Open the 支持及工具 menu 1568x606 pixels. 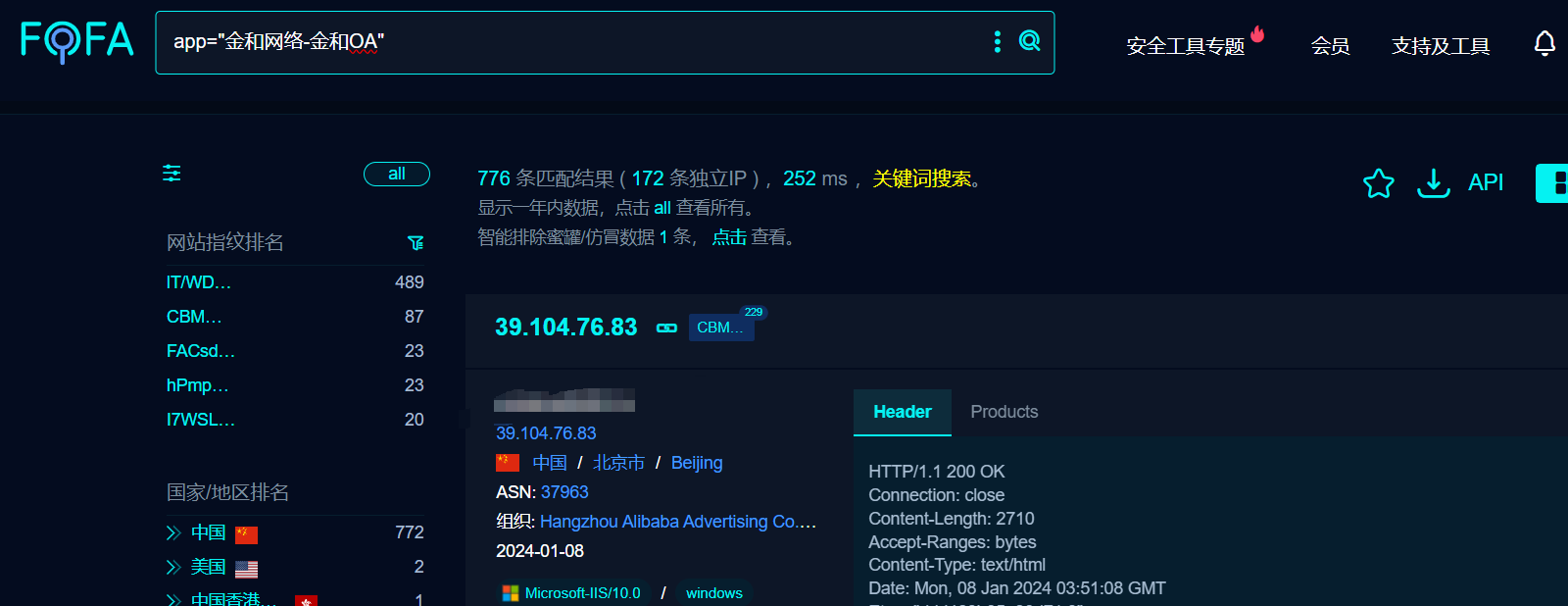point(1440,46)
